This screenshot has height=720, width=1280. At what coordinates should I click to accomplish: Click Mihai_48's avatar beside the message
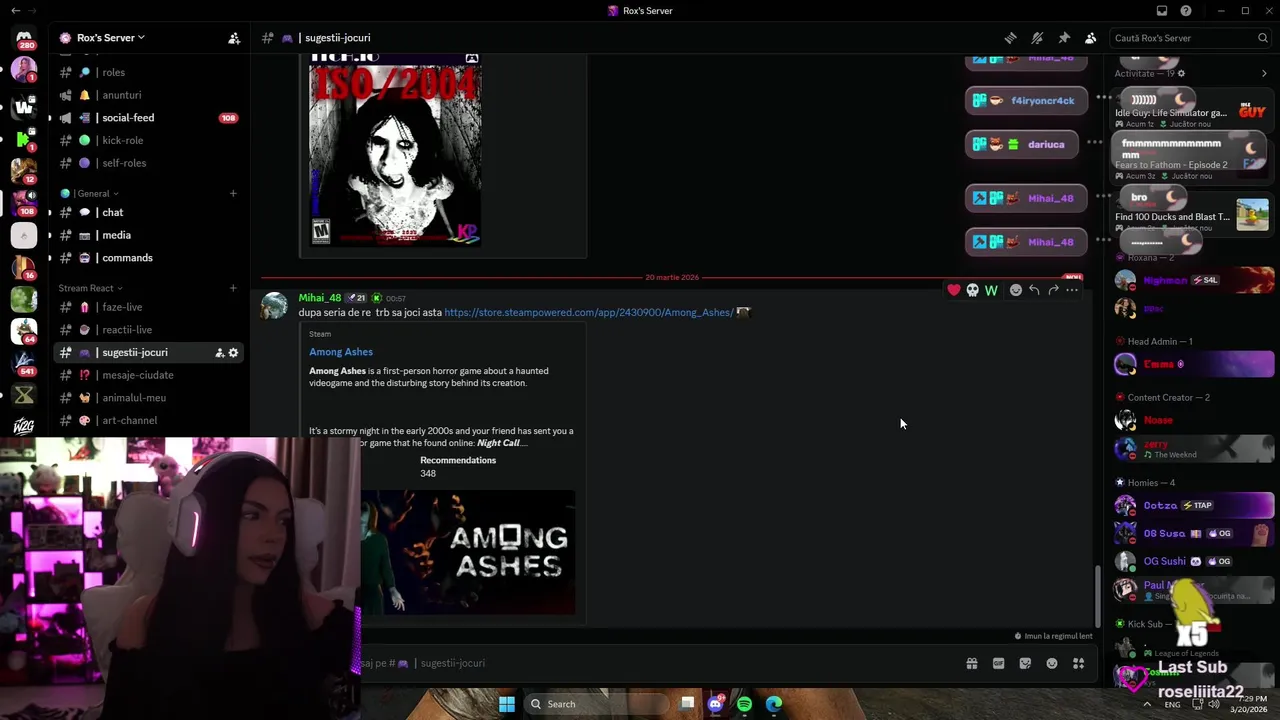(274, 306)
